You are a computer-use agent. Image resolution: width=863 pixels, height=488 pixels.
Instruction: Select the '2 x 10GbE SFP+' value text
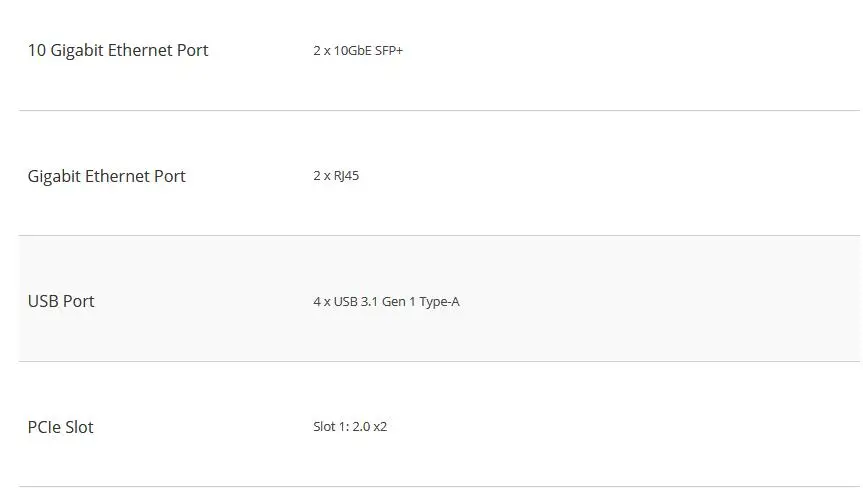pyautogui.click(x=358, y=51)
